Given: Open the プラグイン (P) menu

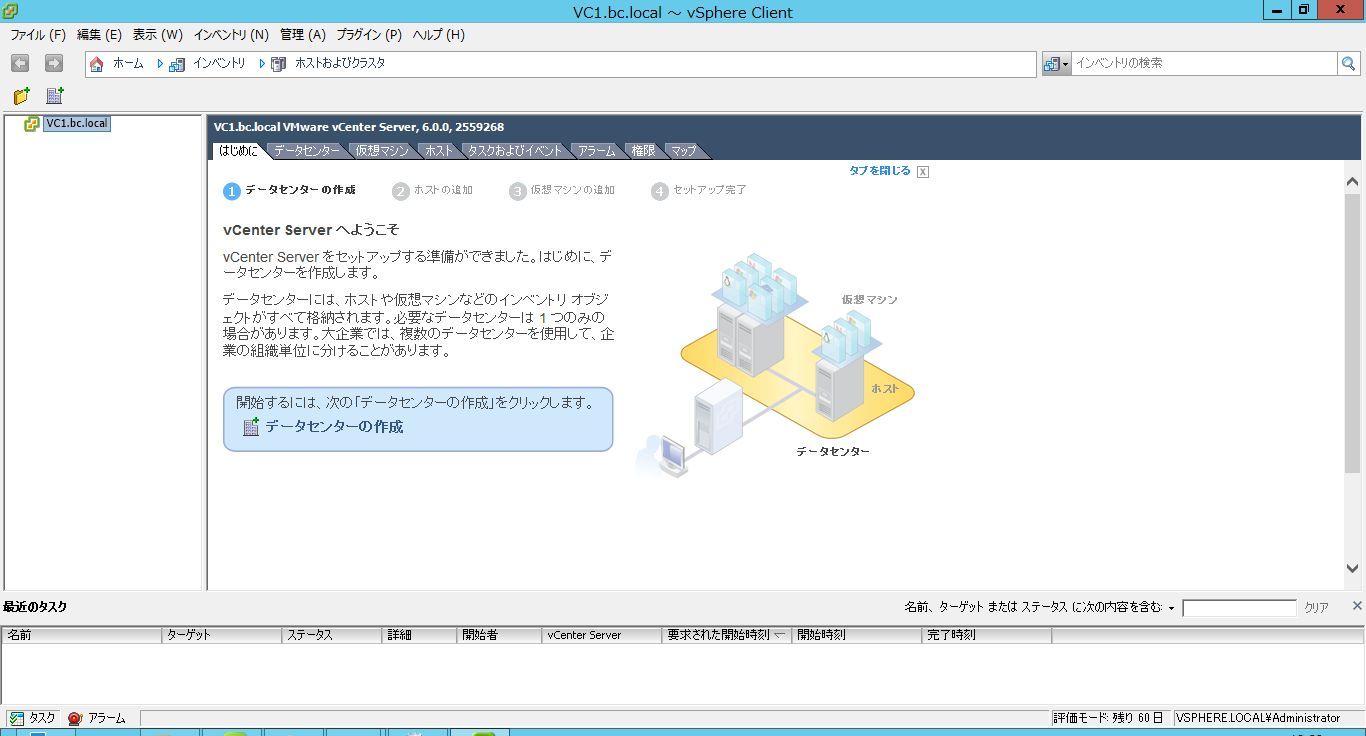Looking at the screenshot, I should [x=369, y=35].
